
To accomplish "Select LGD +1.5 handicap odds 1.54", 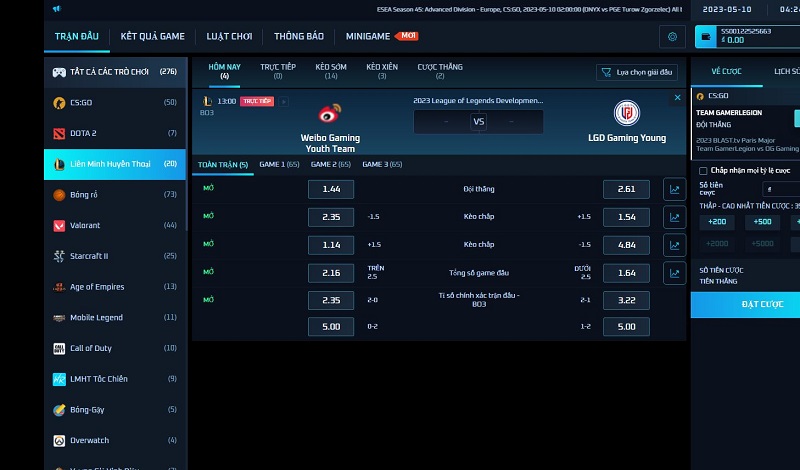I will tap(627, 217).
